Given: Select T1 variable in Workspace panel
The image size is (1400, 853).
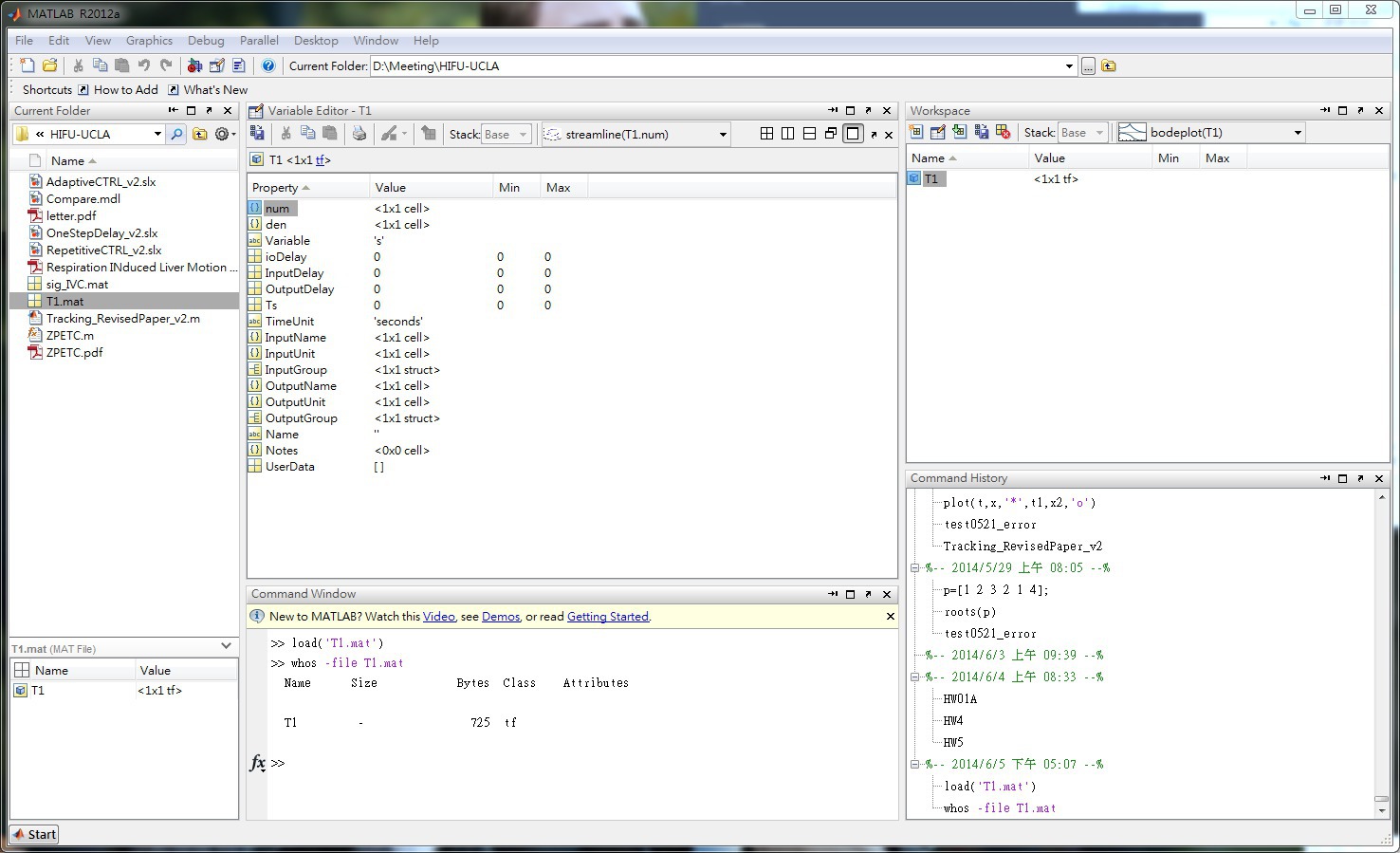Looking at the screenshot, I should click(930, 179).
